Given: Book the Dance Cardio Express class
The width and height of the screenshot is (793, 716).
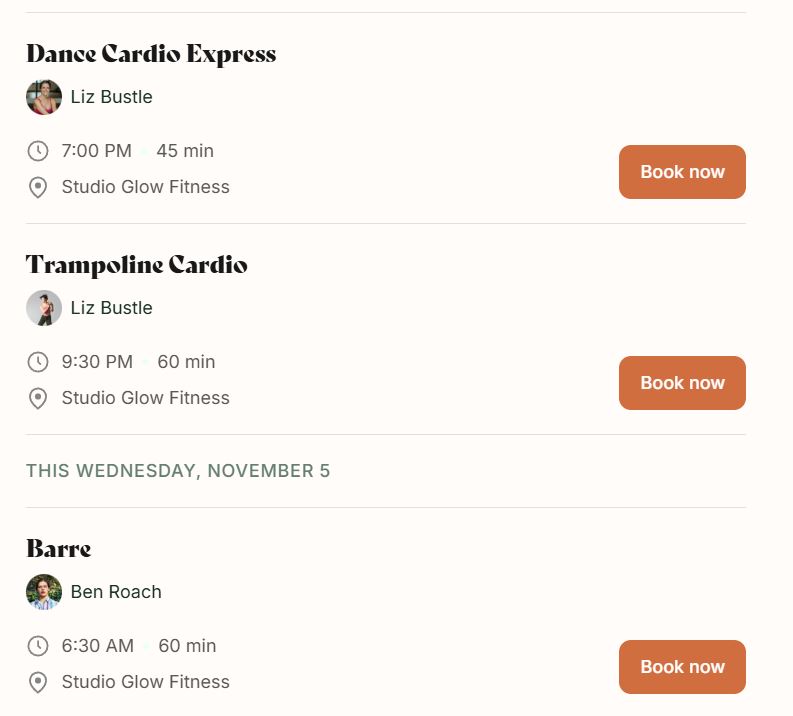Looking at the screenshot, I should [682, 172].
